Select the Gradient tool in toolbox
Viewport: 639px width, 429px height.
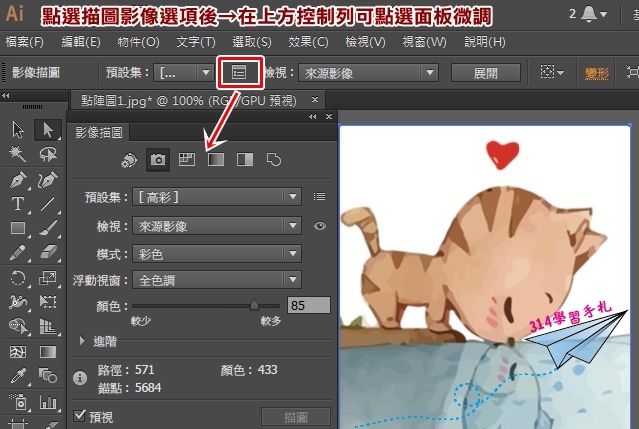tap(48, 352)
